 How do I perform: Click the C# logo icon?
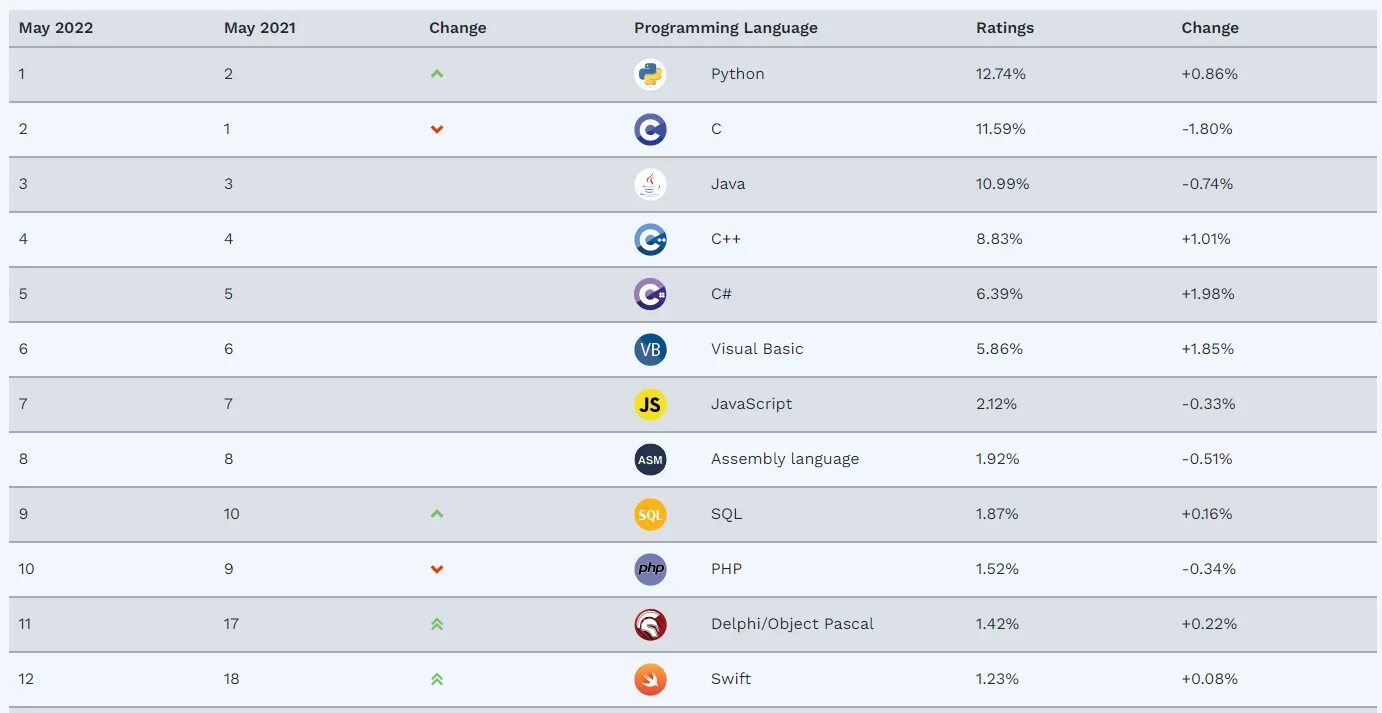(650, 294)
